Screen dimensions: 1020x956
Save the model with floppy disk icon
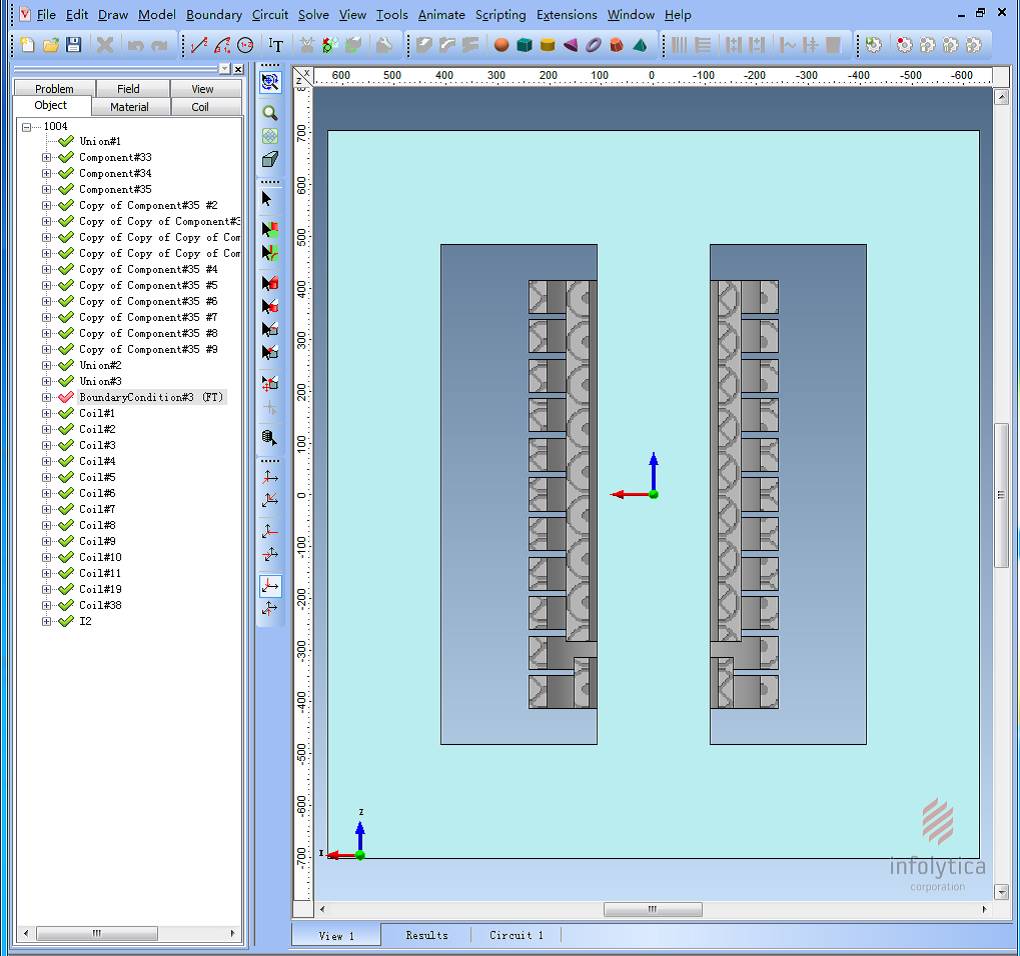click(x=74, y=45)
